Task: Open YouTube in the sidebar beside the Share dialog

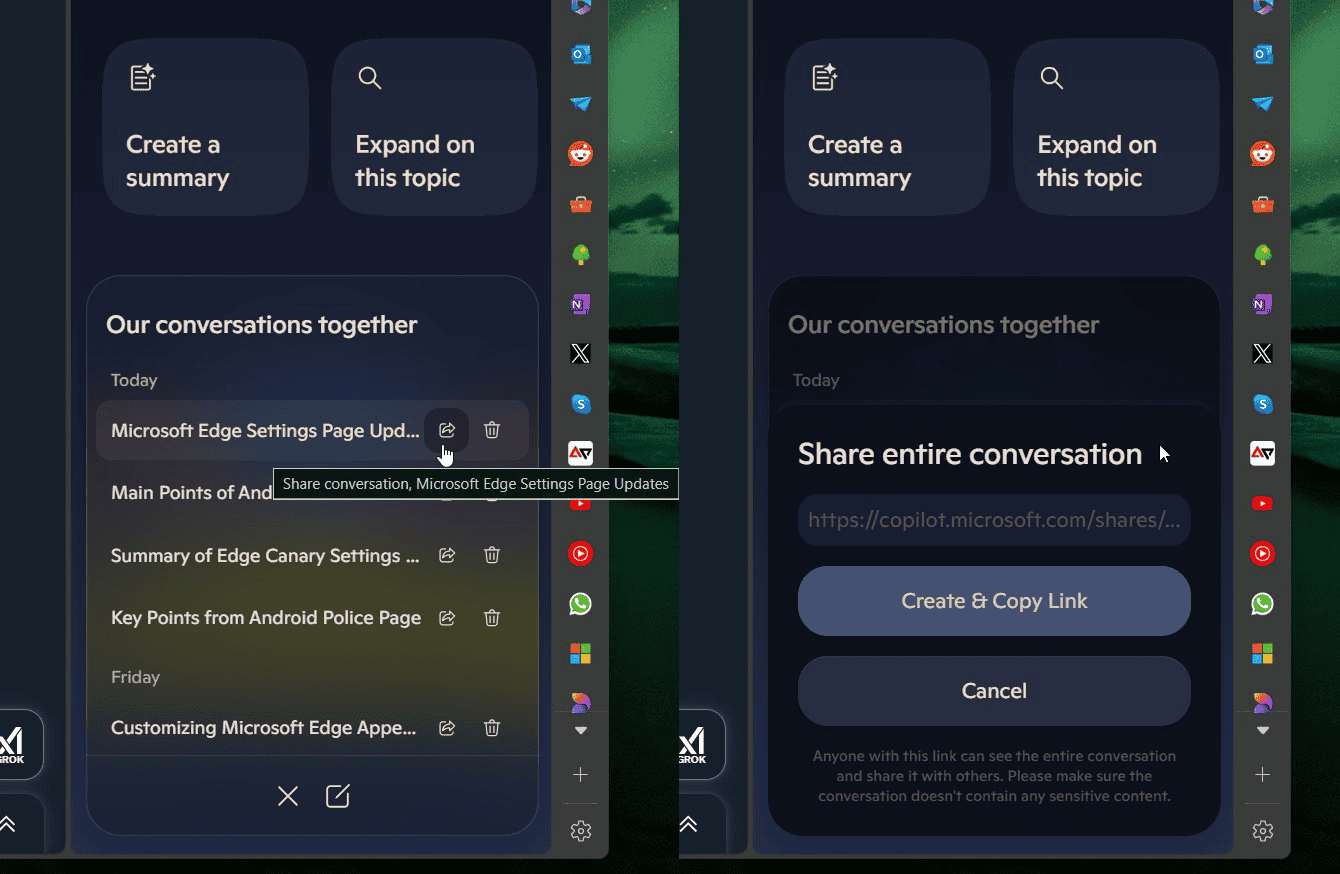Action: (x=1263, y=504)
